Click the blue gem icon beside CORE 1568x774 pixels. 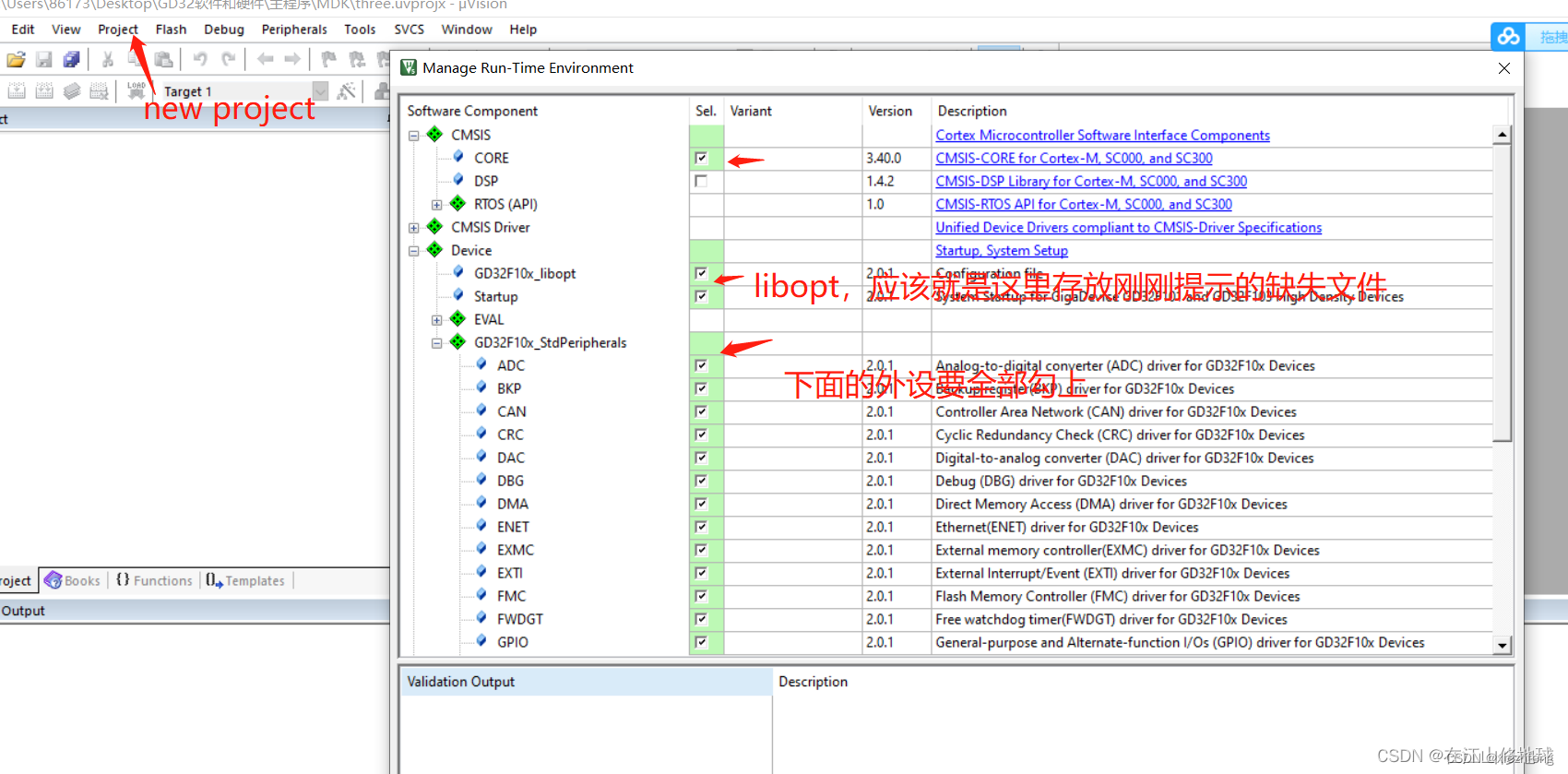click(458, 157)
